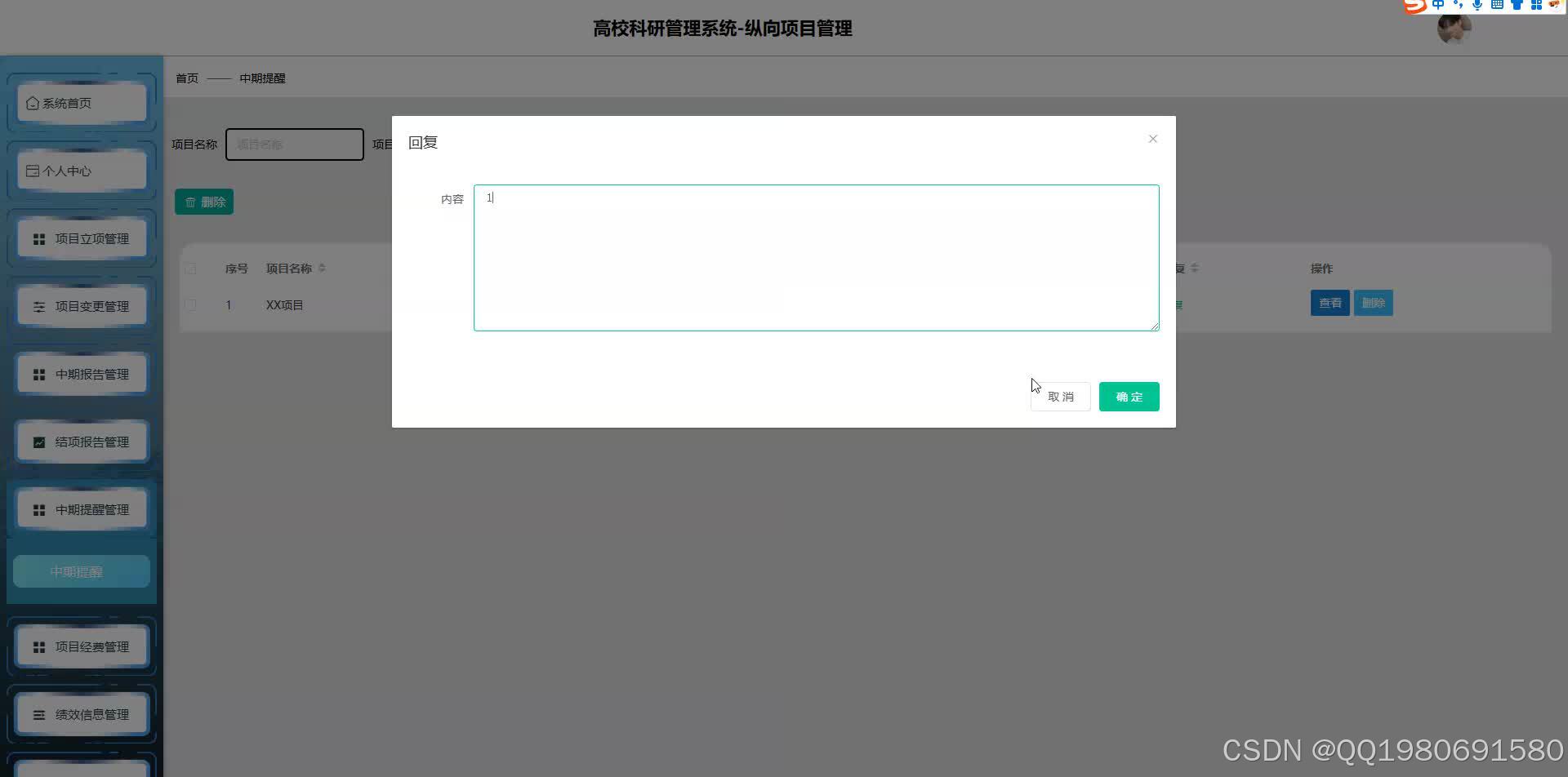Select 中期提醒 in the sidebar menu

(x=79, y=571)
